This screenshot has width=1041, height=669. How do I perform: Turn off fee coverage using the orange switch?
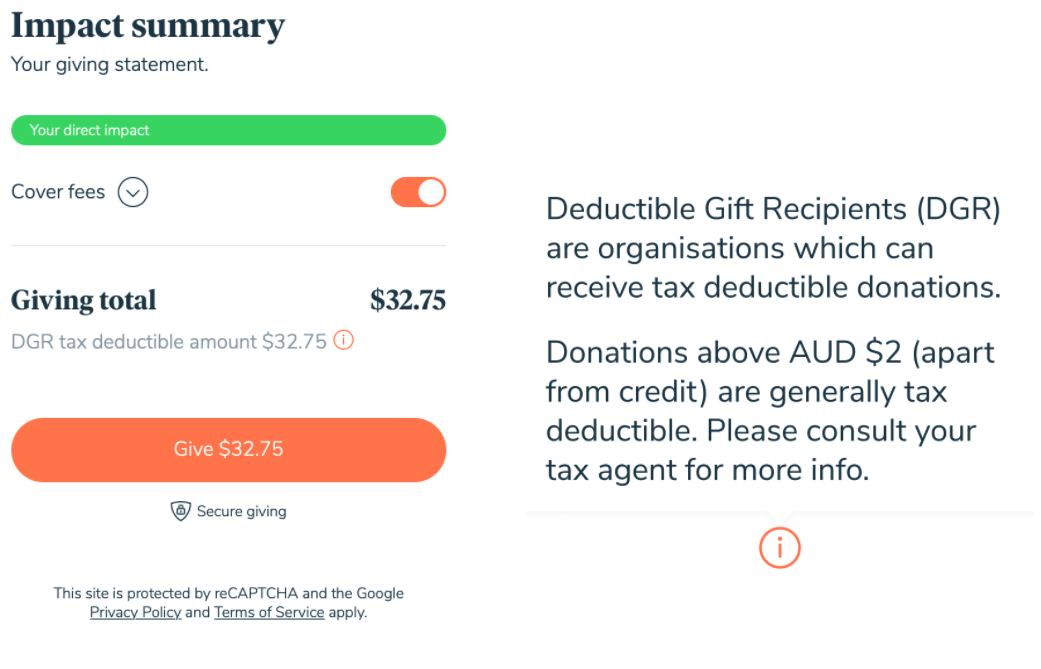click(x=417, y=191)
